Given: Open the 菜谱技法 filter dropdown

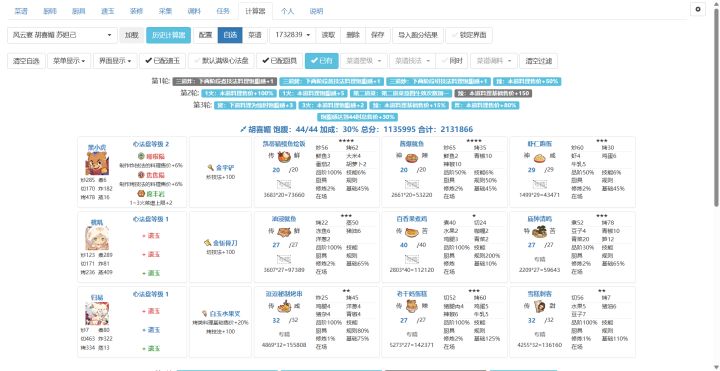Looking at the screenshot, I should point(412,61).
